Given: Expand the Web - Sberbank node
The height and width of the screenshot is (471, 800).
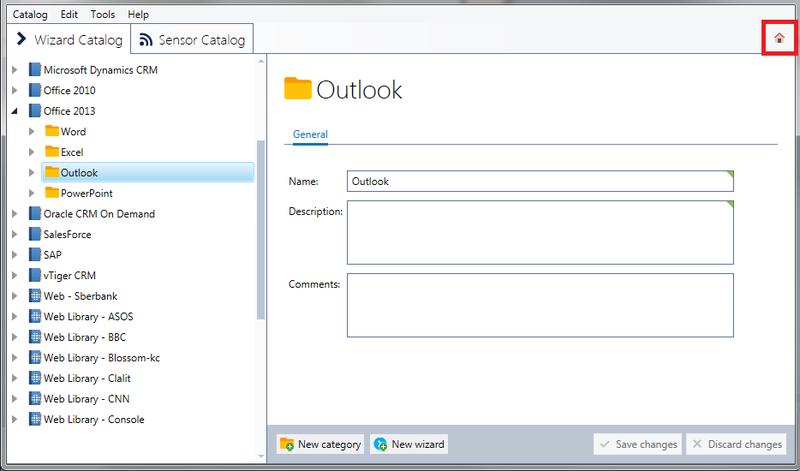Looking at the screenshot, I should (15, 296).
